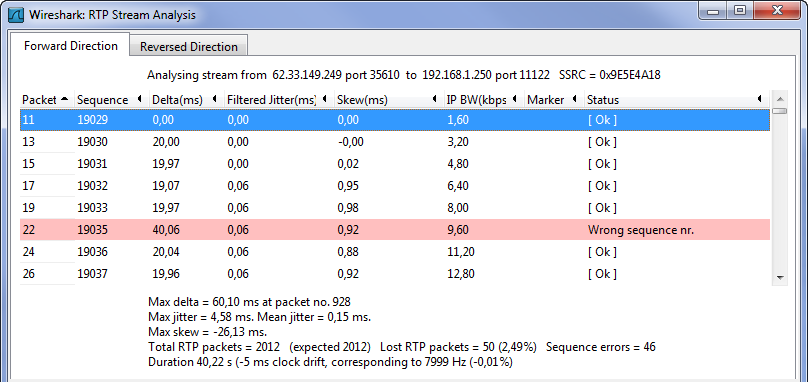Switch to the Reversed Direction tab

click(x=189, y=46)
